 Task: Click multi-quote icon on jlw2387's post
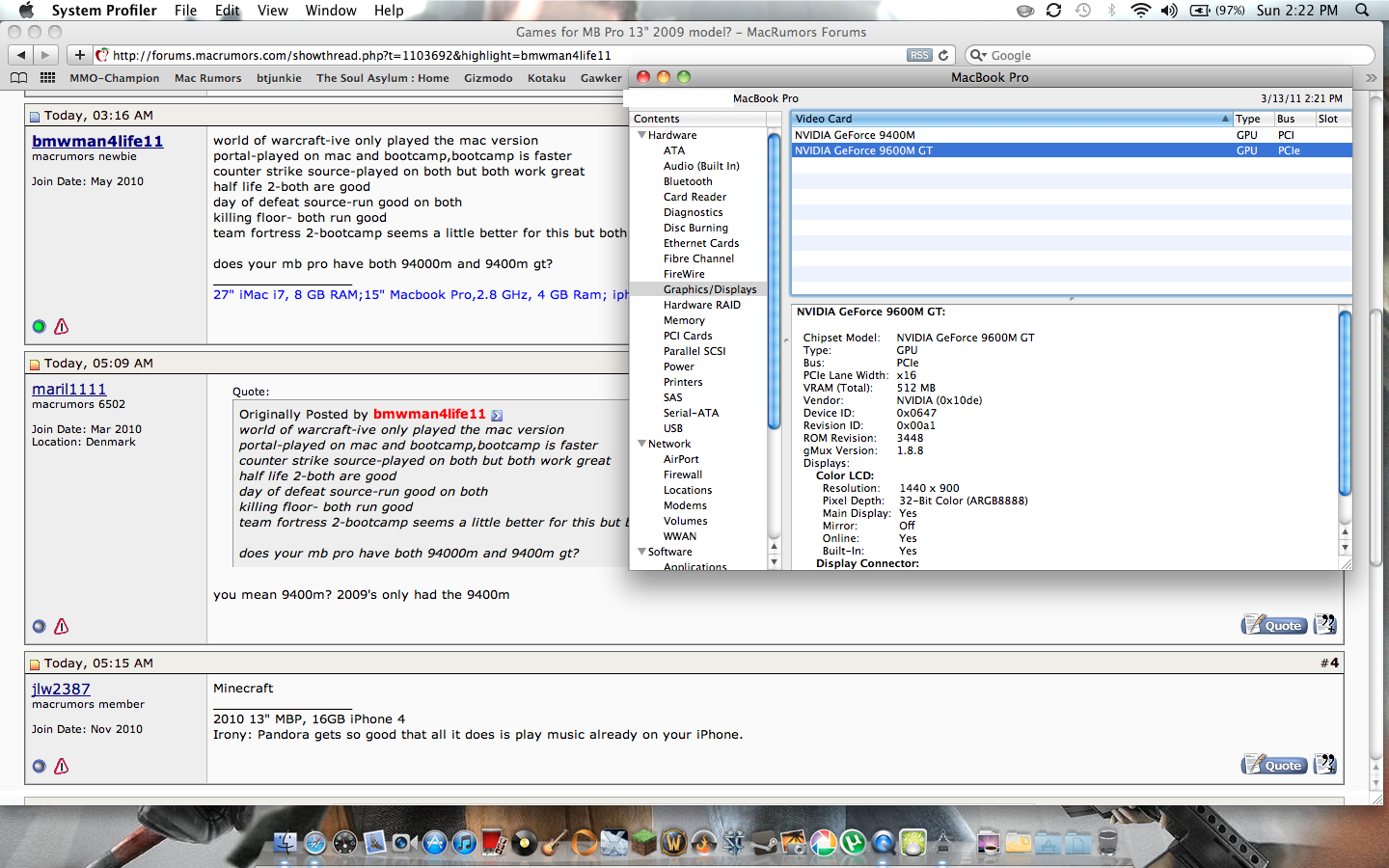pos(1325,764)
